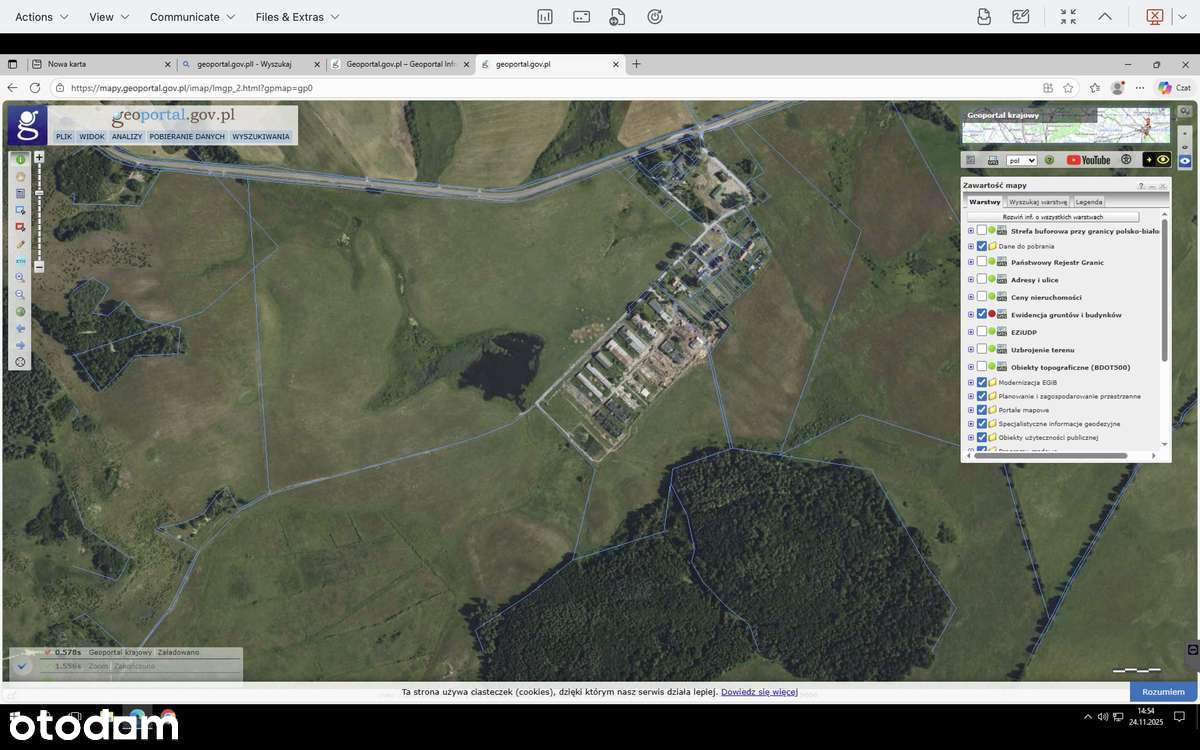Viewport: 1200px width, 750px height.
Task: Click the Rozumiem cookies button
Action: [1163, 692]
